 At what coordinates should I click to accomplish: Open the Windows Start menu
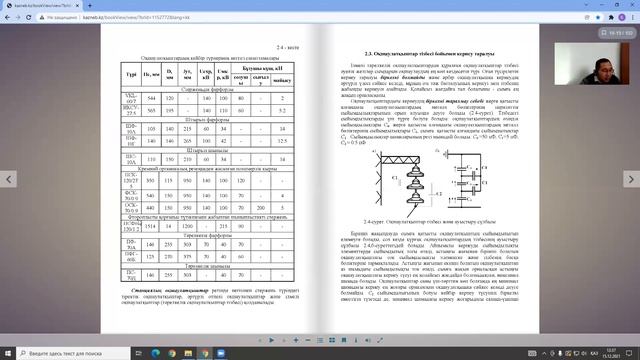coord(8,353)
